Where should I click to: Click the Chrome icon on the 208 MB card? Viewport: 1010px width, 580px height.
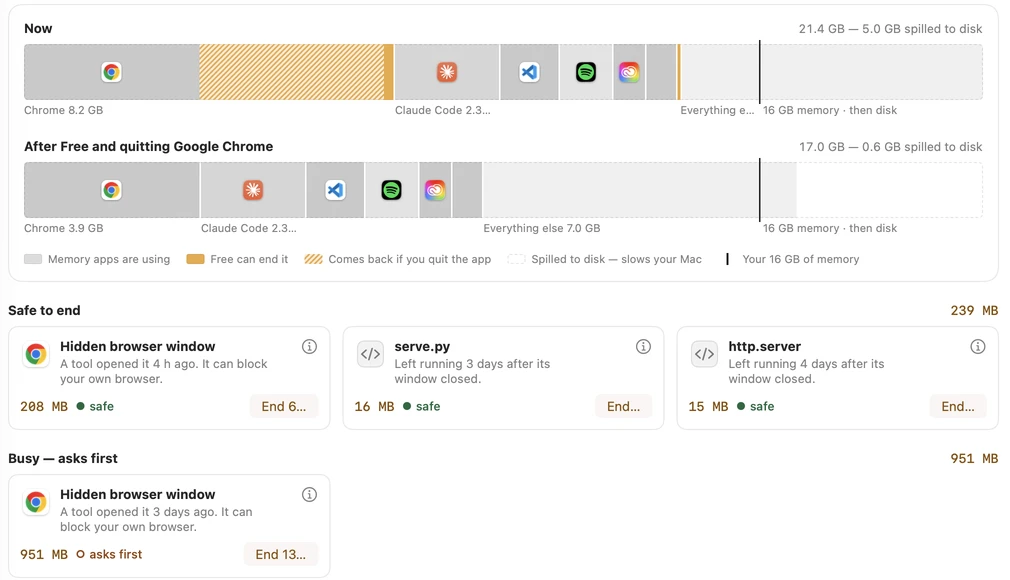point(36,354)
